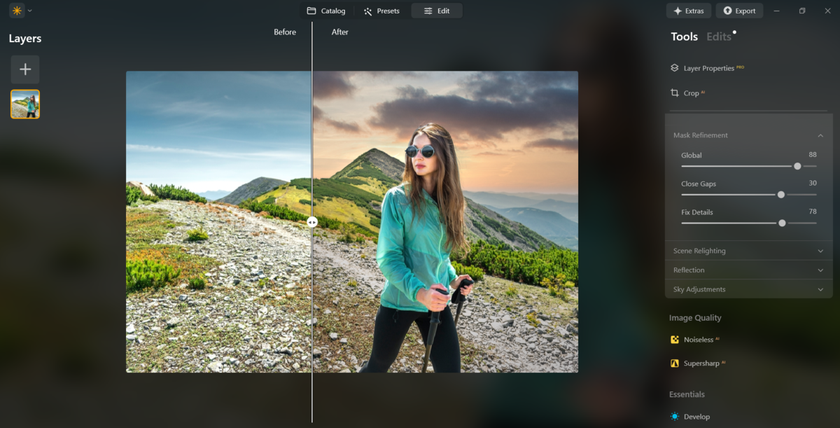Click the Edit sliders icon
This screenshot has height=428, width=840.
(x=428, y=11)
